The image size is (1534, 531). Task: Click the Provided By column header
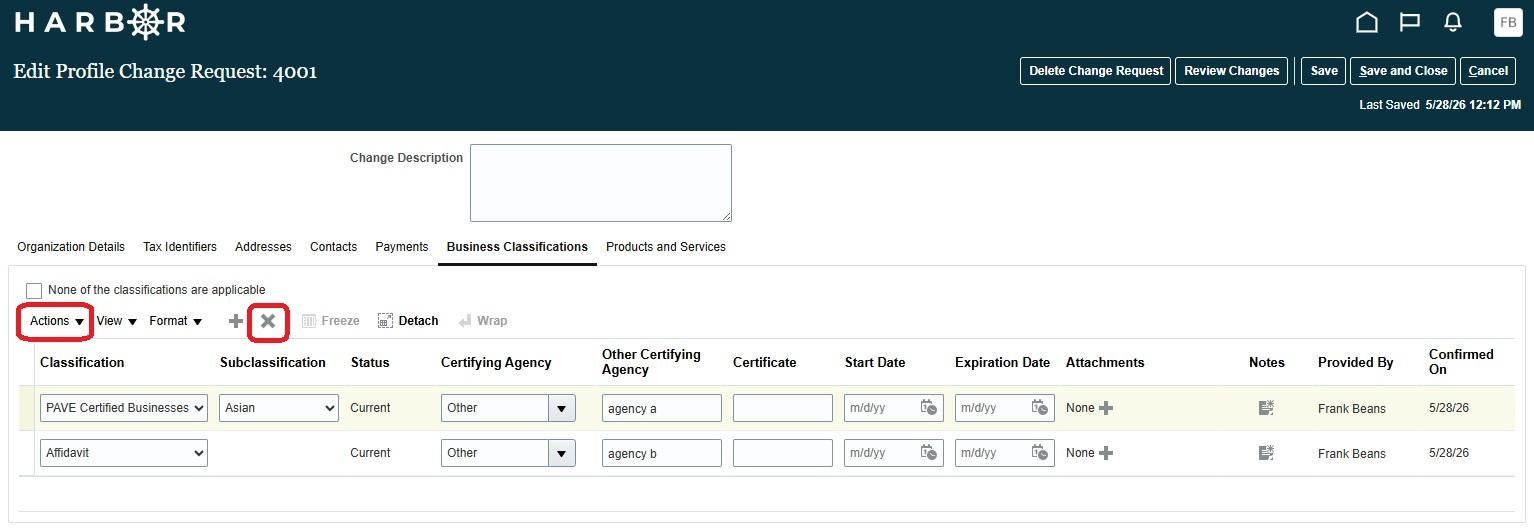1355,363
